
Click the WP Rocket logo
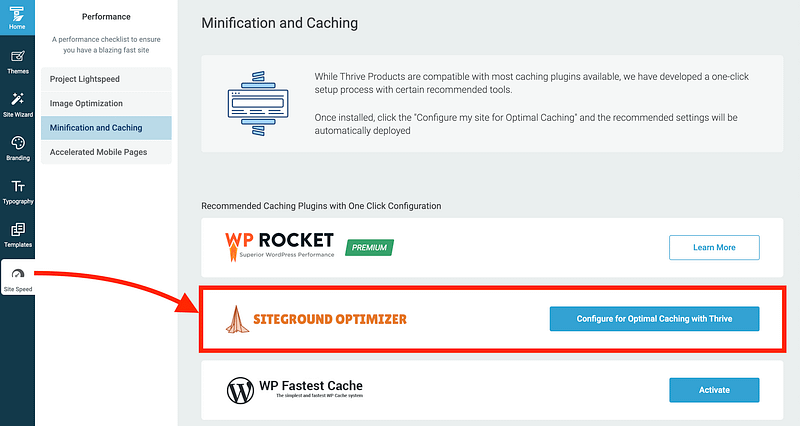(282, 245)
